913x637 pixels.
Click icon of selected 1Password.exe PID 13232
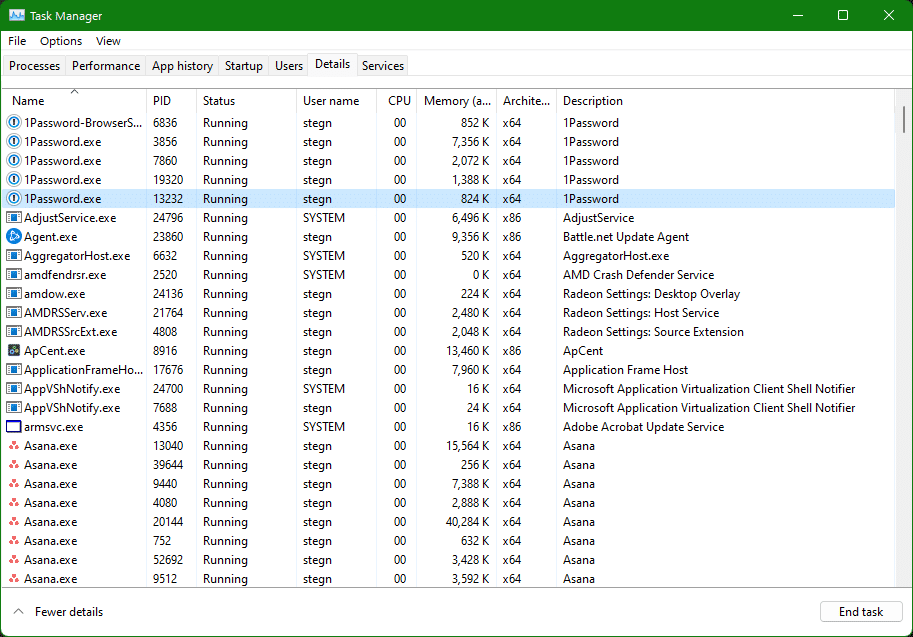tap(13, 199)
